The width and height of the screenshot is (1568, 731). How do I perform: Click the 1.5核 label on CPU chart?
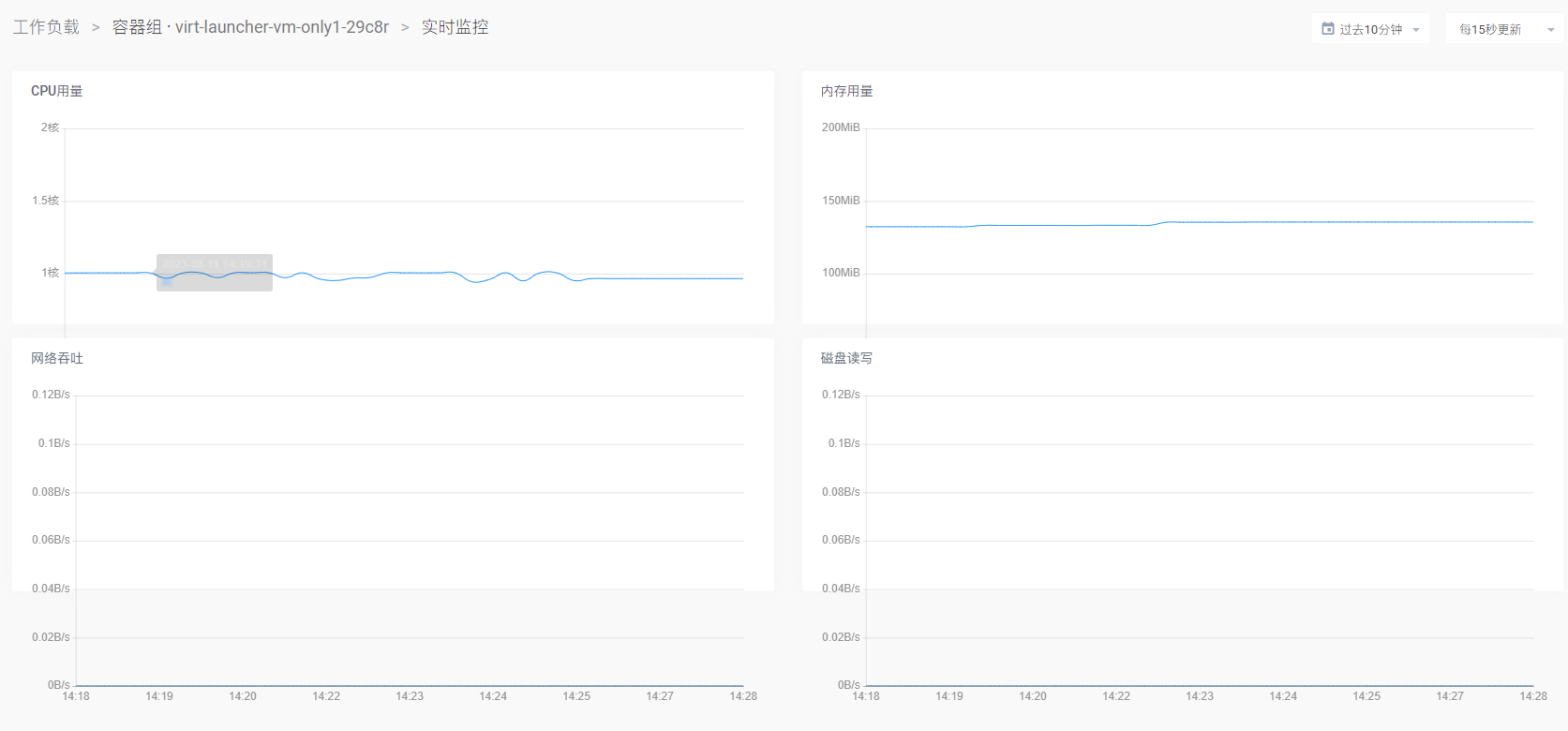click(45, 201)
